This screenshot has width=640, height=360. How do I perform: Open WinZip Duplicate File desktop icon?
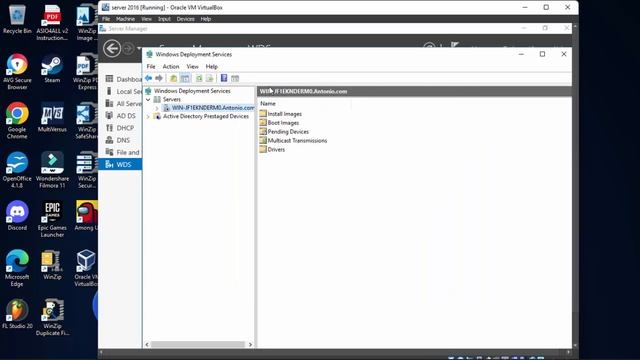tap(52, 318)
